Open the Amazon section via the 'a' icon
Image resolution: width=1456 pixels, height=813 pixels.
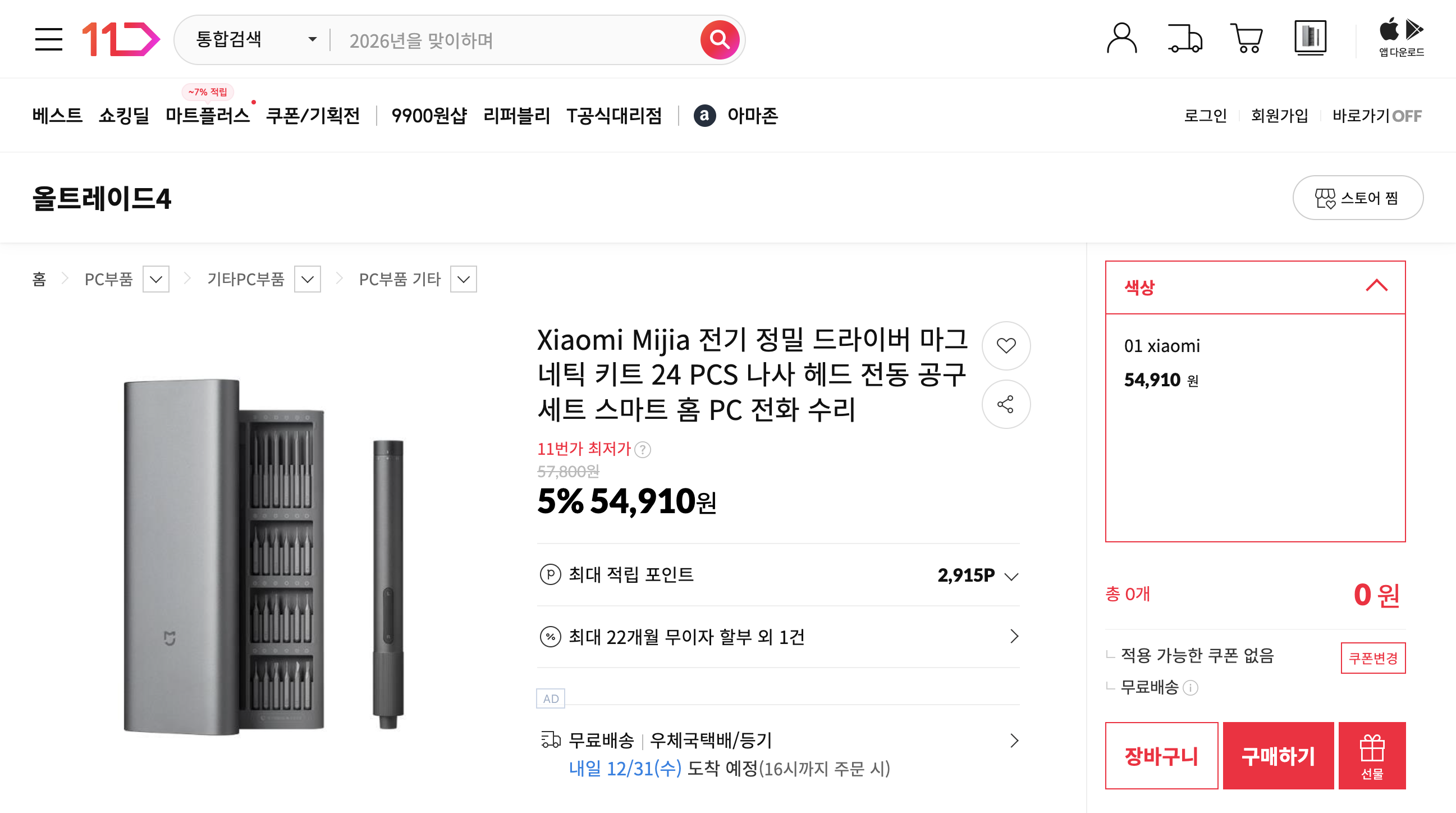tap(705, 117)
